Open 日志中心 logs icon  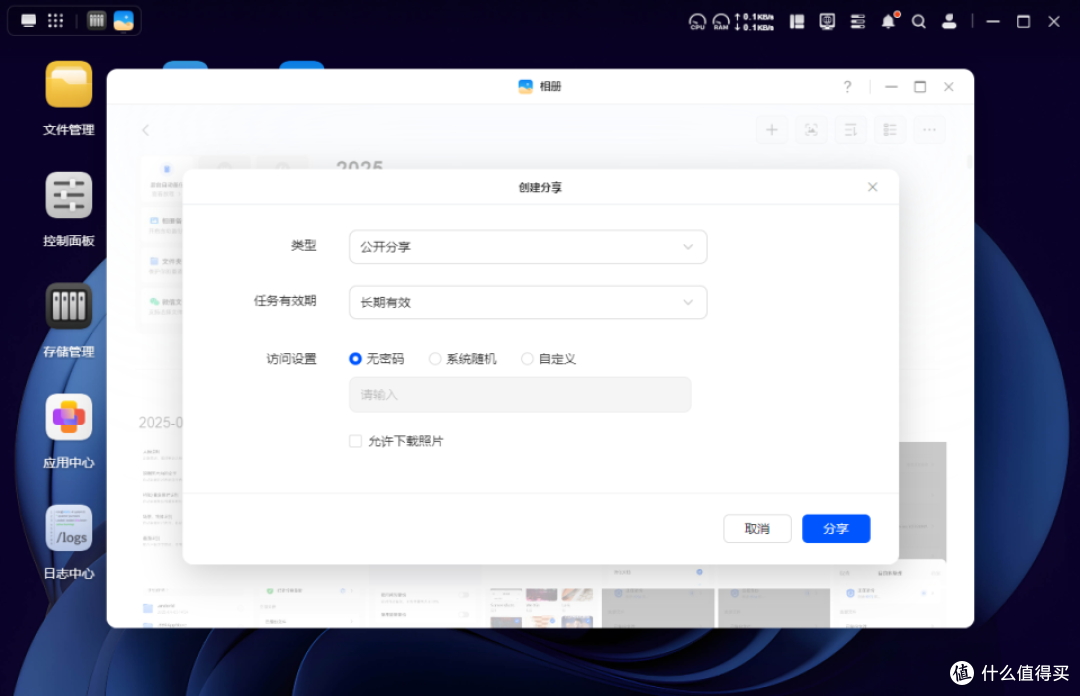click(68, 529)
